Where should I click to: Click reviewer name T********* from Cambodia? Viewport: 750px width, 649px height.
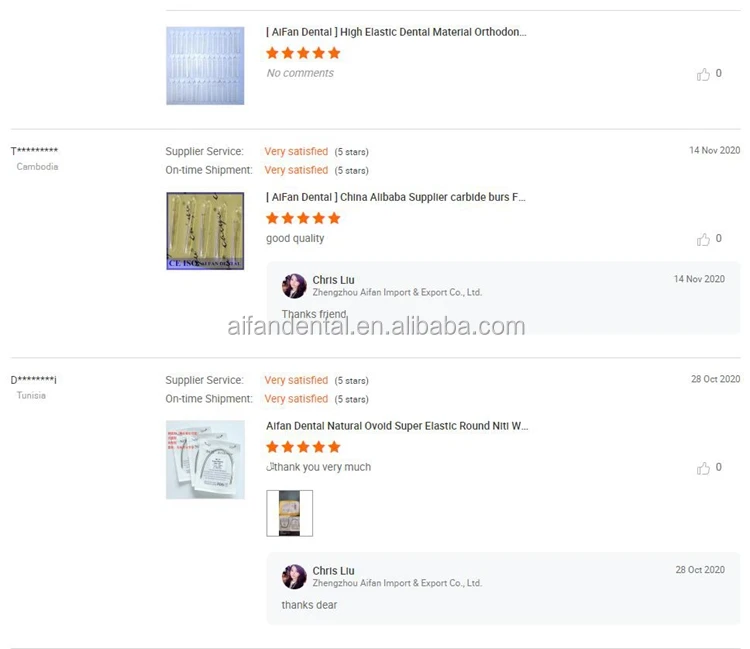coord(34,152)
